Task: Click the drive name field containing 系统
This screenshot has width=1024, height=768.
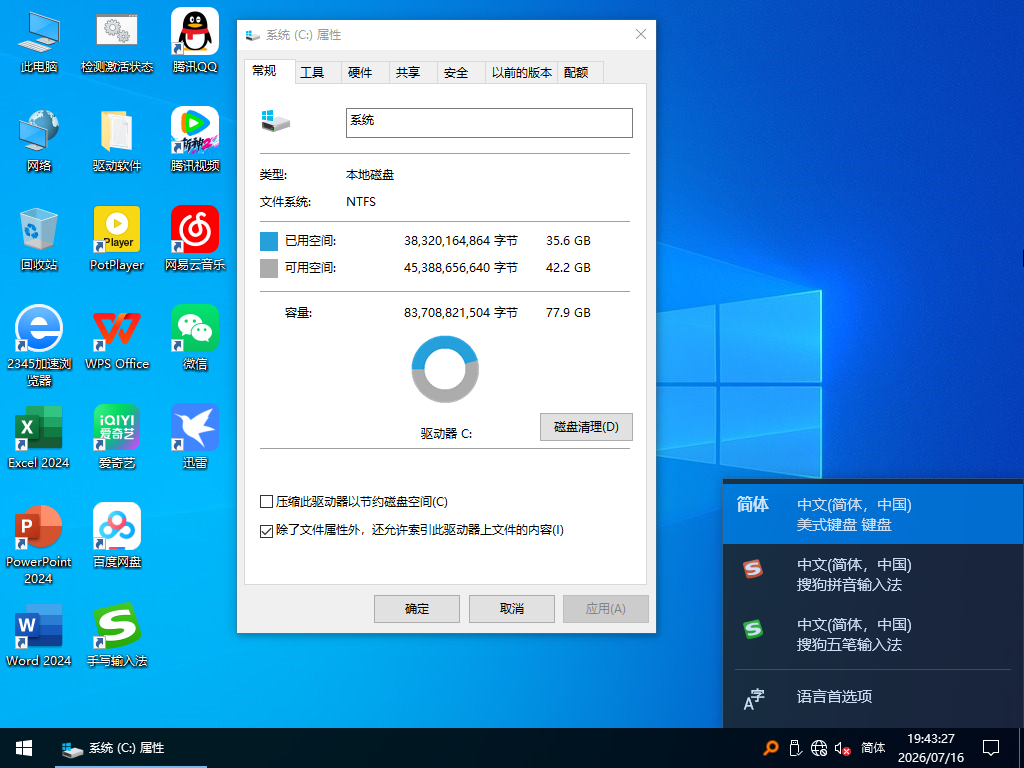Action: [489, 123]
